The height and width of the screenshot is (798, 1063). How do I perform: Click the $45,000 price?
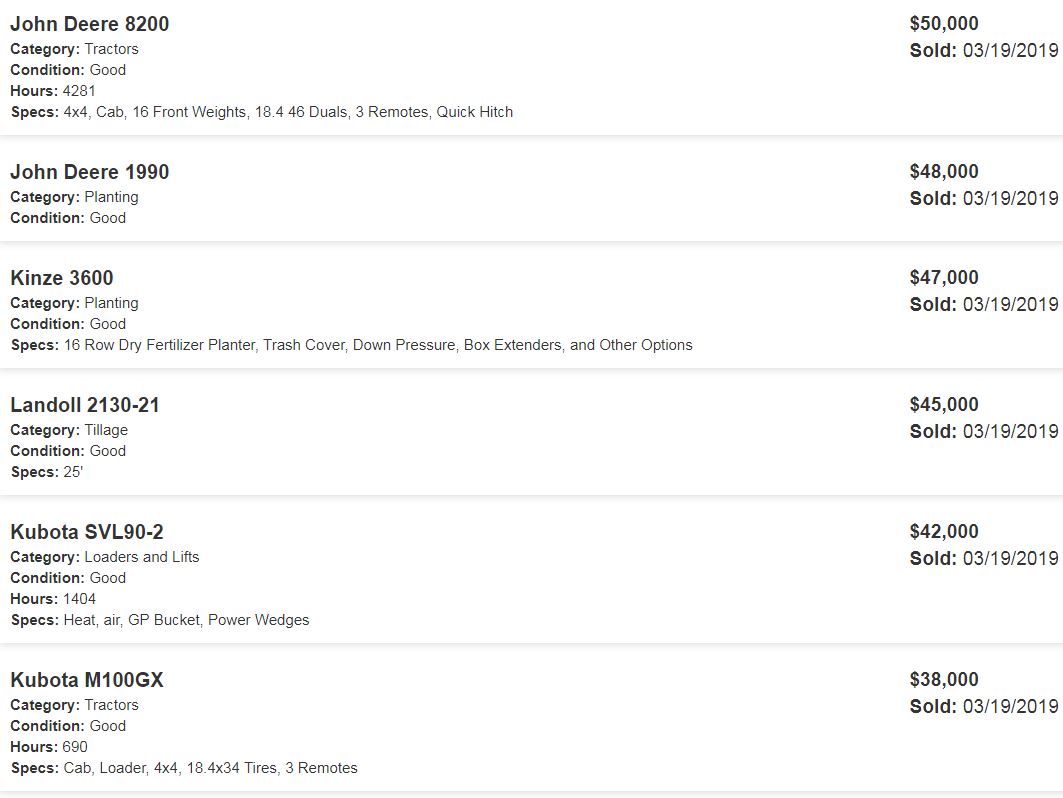click(944, 405)
